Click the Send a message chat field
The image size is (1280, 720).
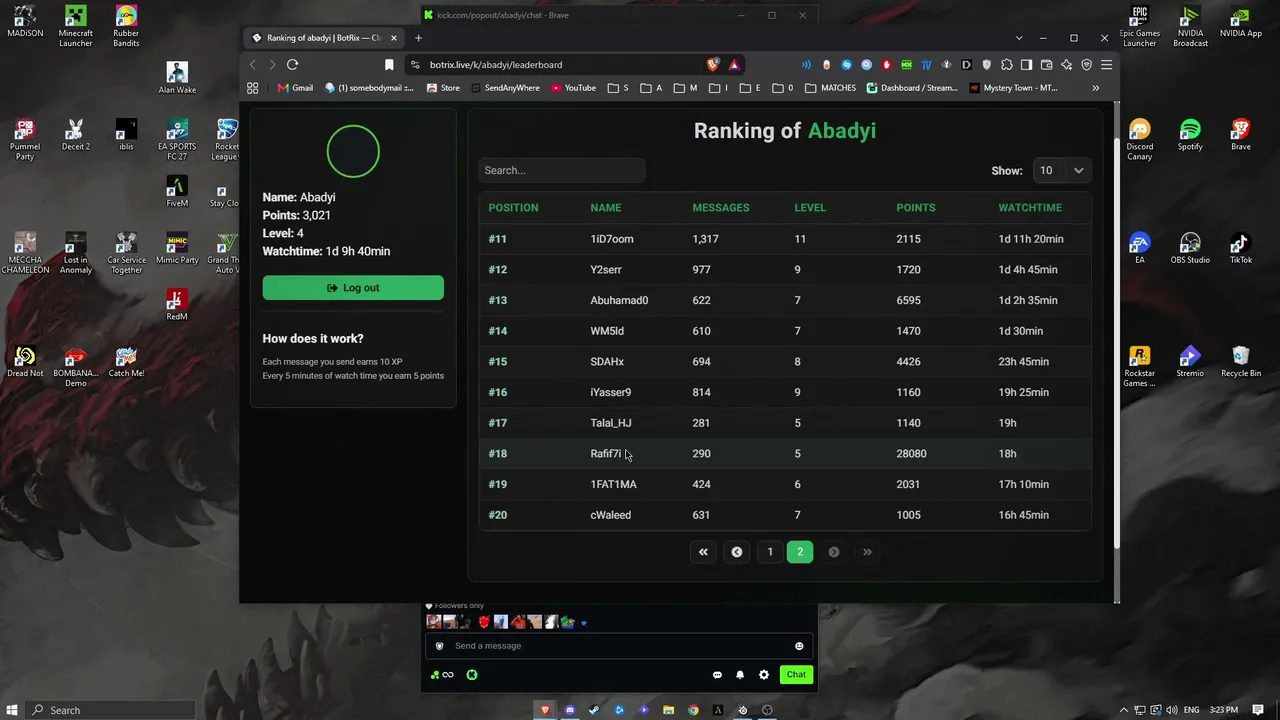[618, 646]
